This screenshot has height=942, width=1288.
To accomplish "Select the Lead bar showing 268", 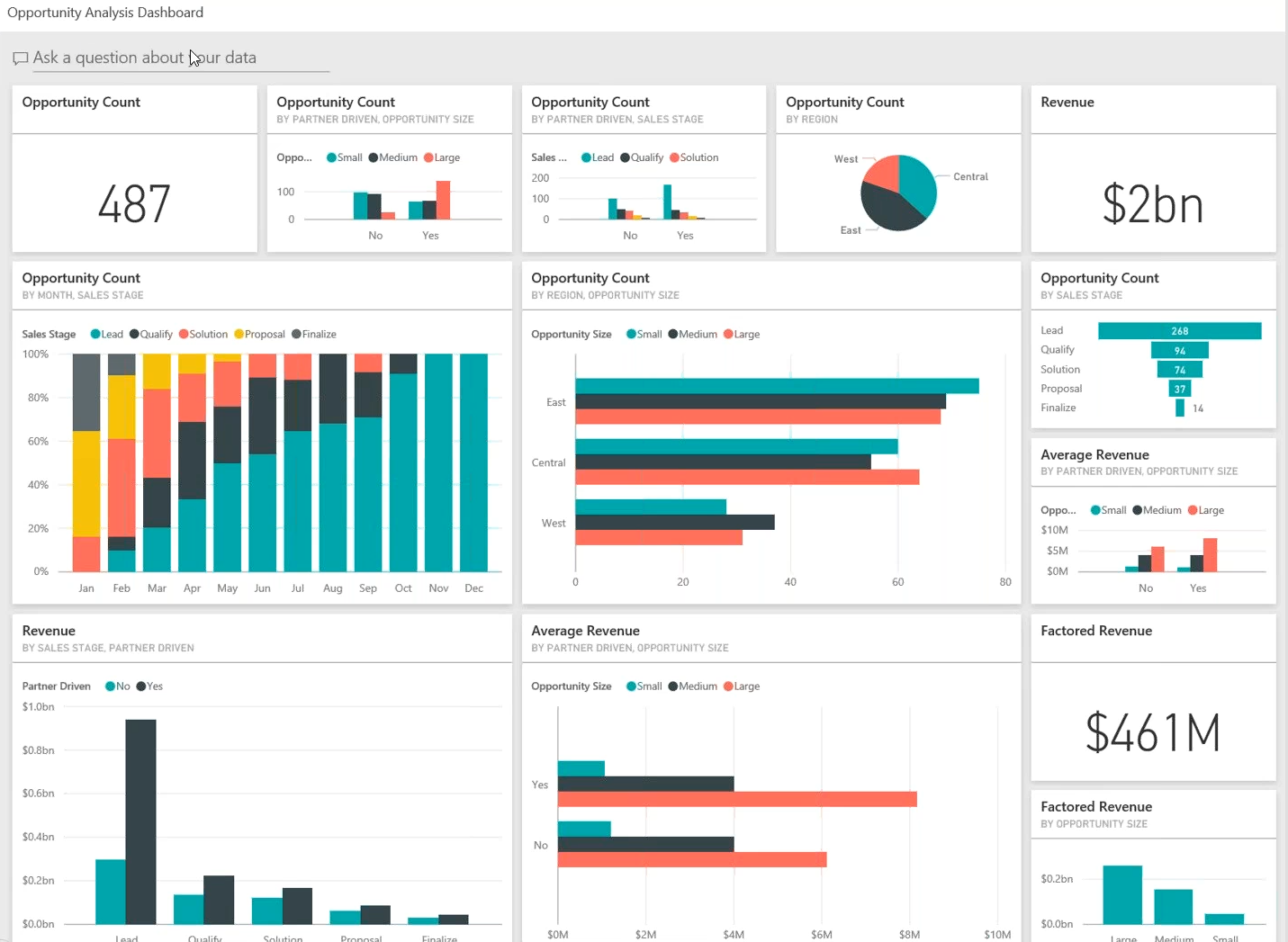I will click(x=1179, y=330).
